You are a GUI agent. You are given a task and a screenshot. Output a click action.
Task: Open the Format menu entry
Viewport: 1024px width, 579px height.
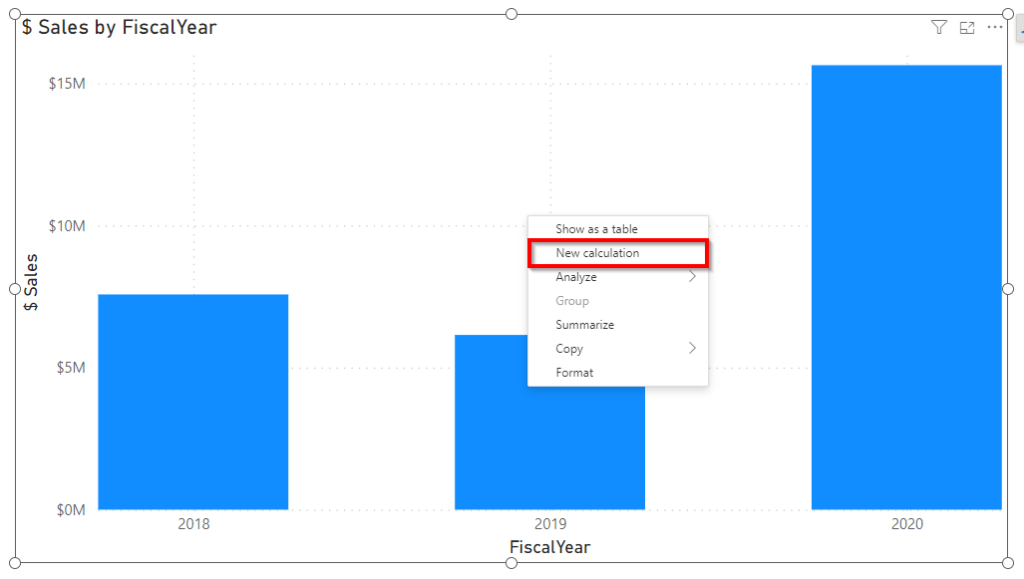pos(575,372)
